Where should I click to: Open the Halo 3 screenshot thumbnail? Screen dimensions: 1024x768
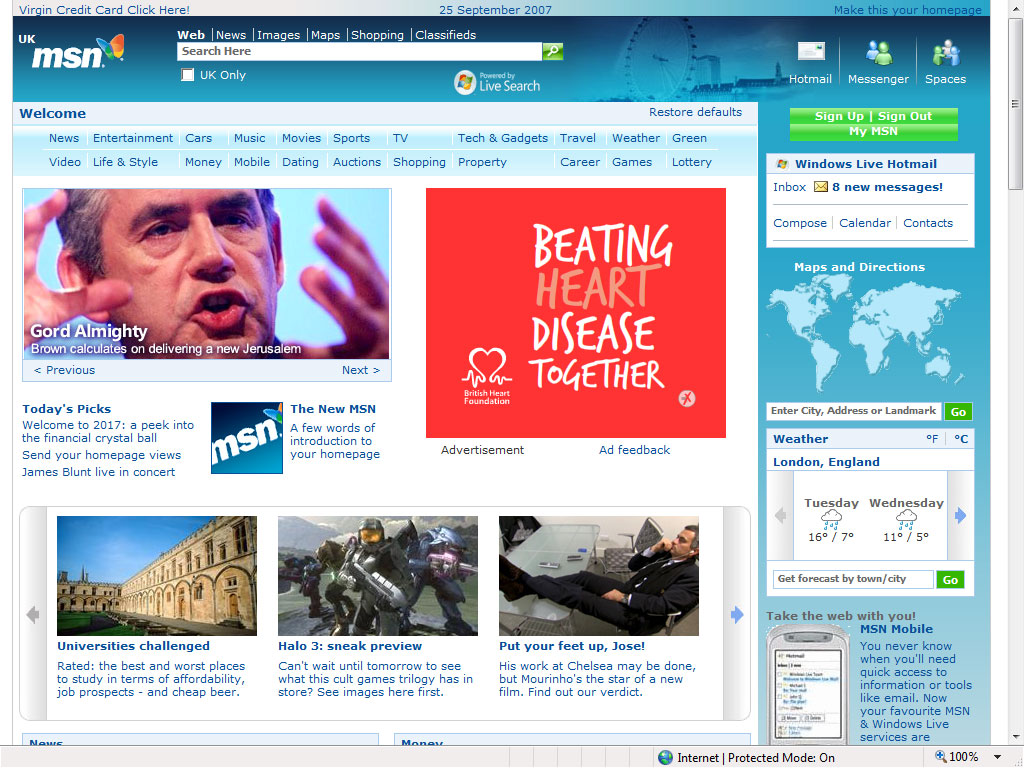(377, 576)
